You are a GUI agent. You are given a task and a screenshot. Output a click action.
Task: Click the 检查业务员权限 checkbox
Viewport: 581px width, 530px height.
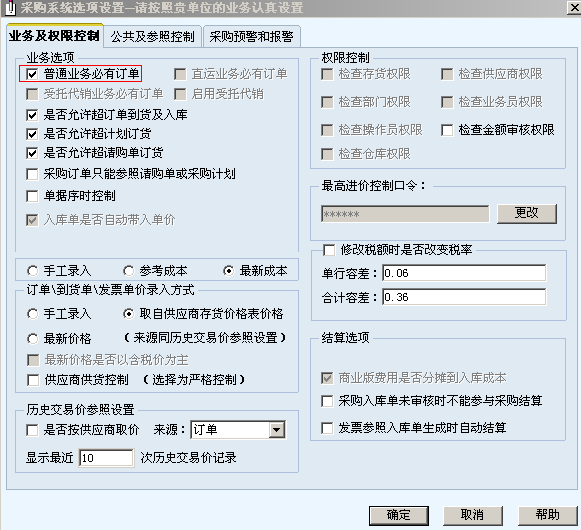[447, 102]
